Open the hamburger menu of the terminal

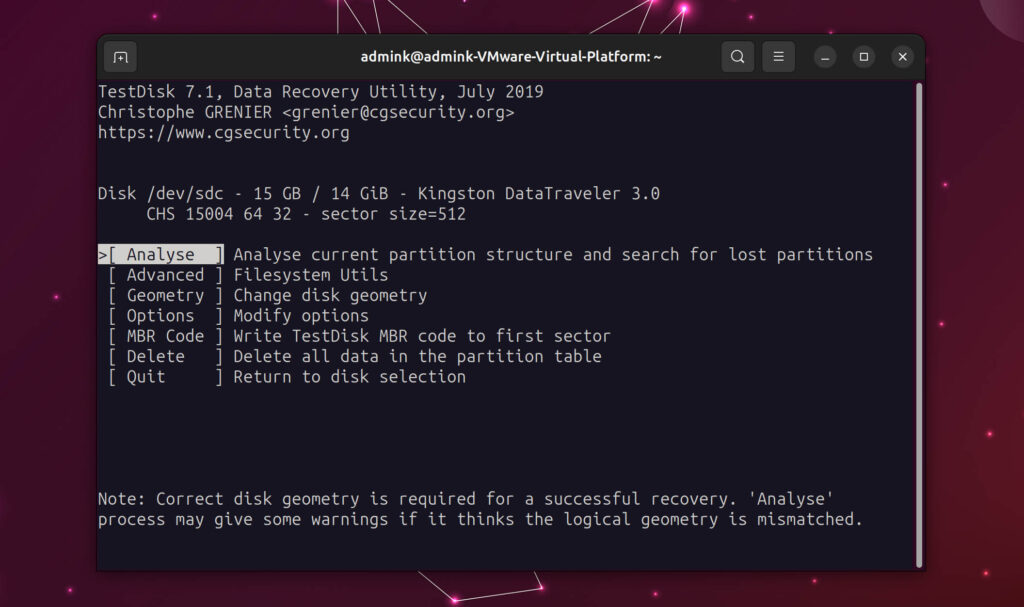click(778, 57)
